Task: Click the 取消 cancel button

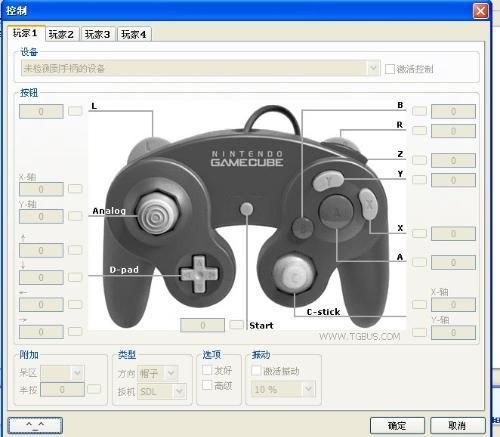Action: pos(458,426)
